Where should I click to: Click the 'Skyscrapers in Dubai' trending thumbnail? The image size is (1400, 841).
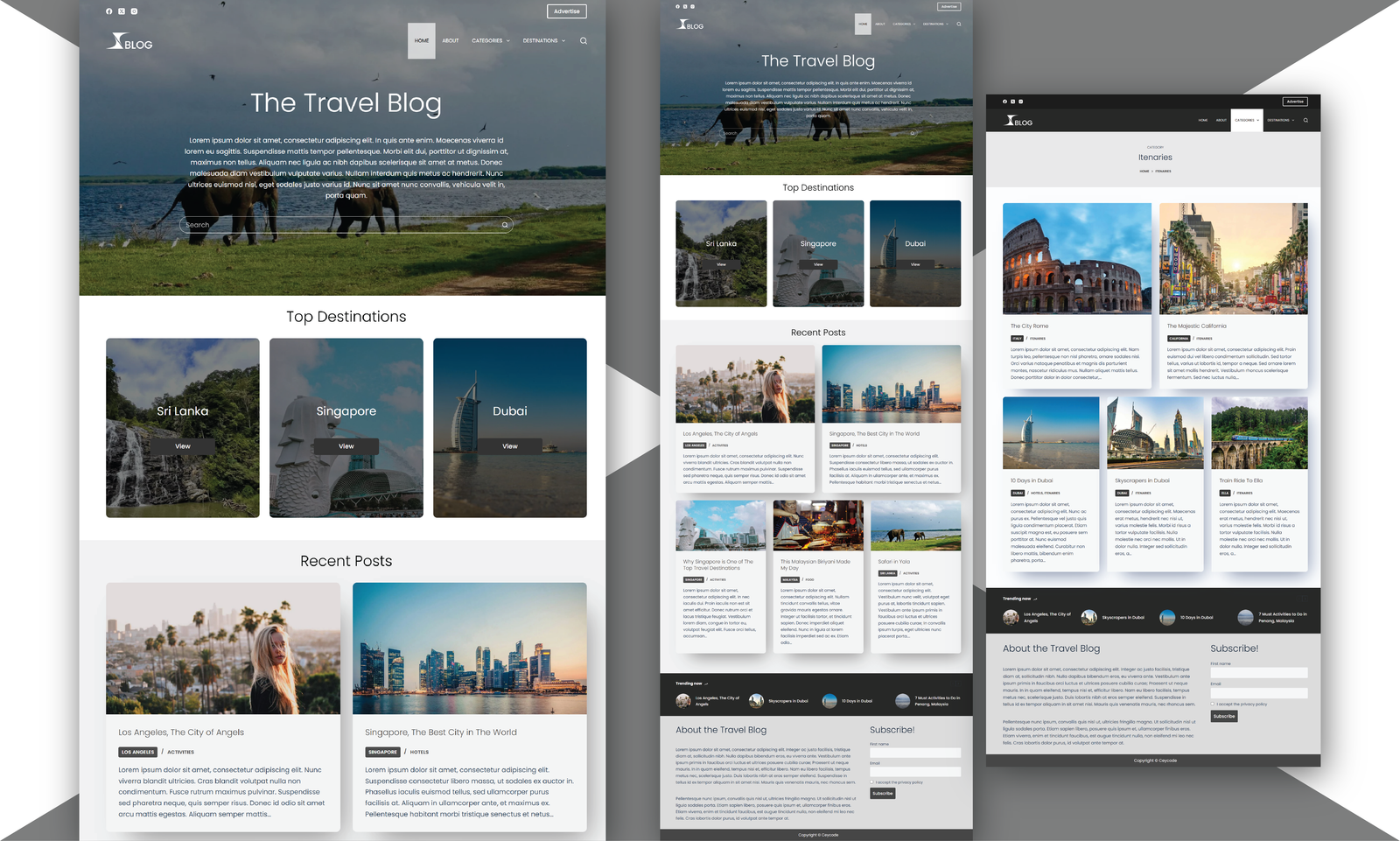[1088, 617]
